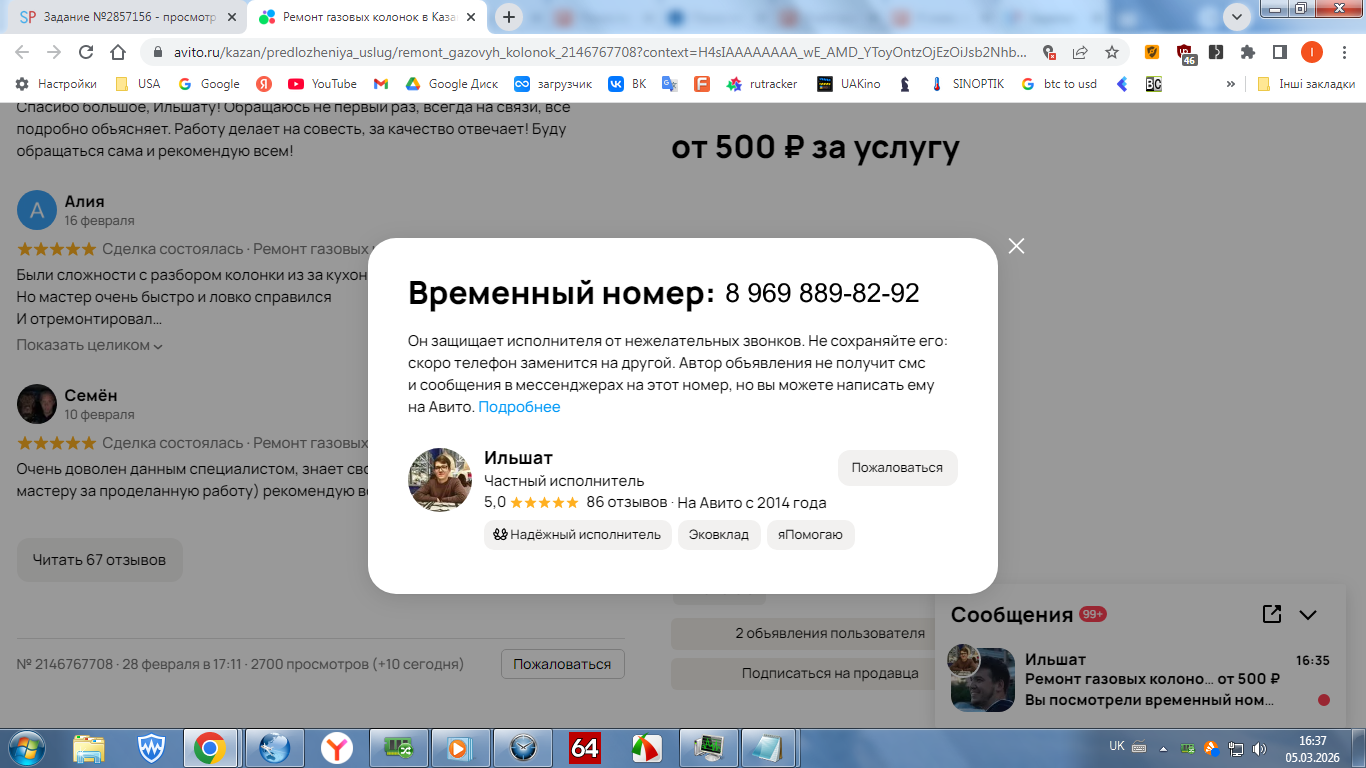Open messages in a separate window via the pop-out icon
The image size is (1366, 768).
click(x=1272, y=614)
